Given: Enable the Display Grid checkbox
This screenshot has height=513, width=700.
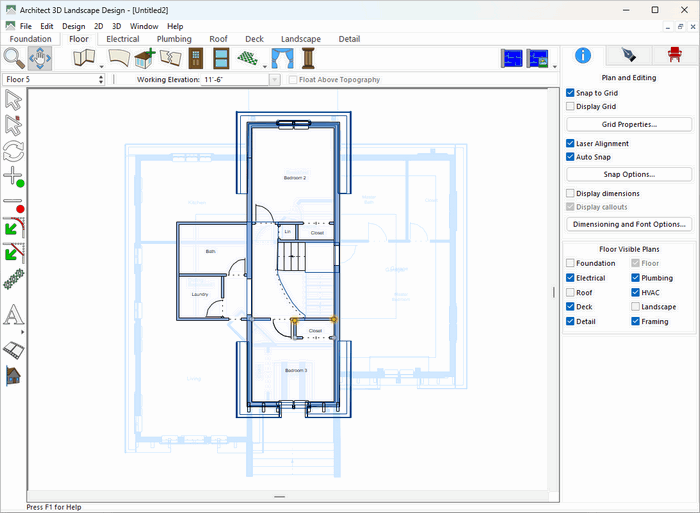Looking at the screenshot, I should pyautogui.click(x=570, y=106).
